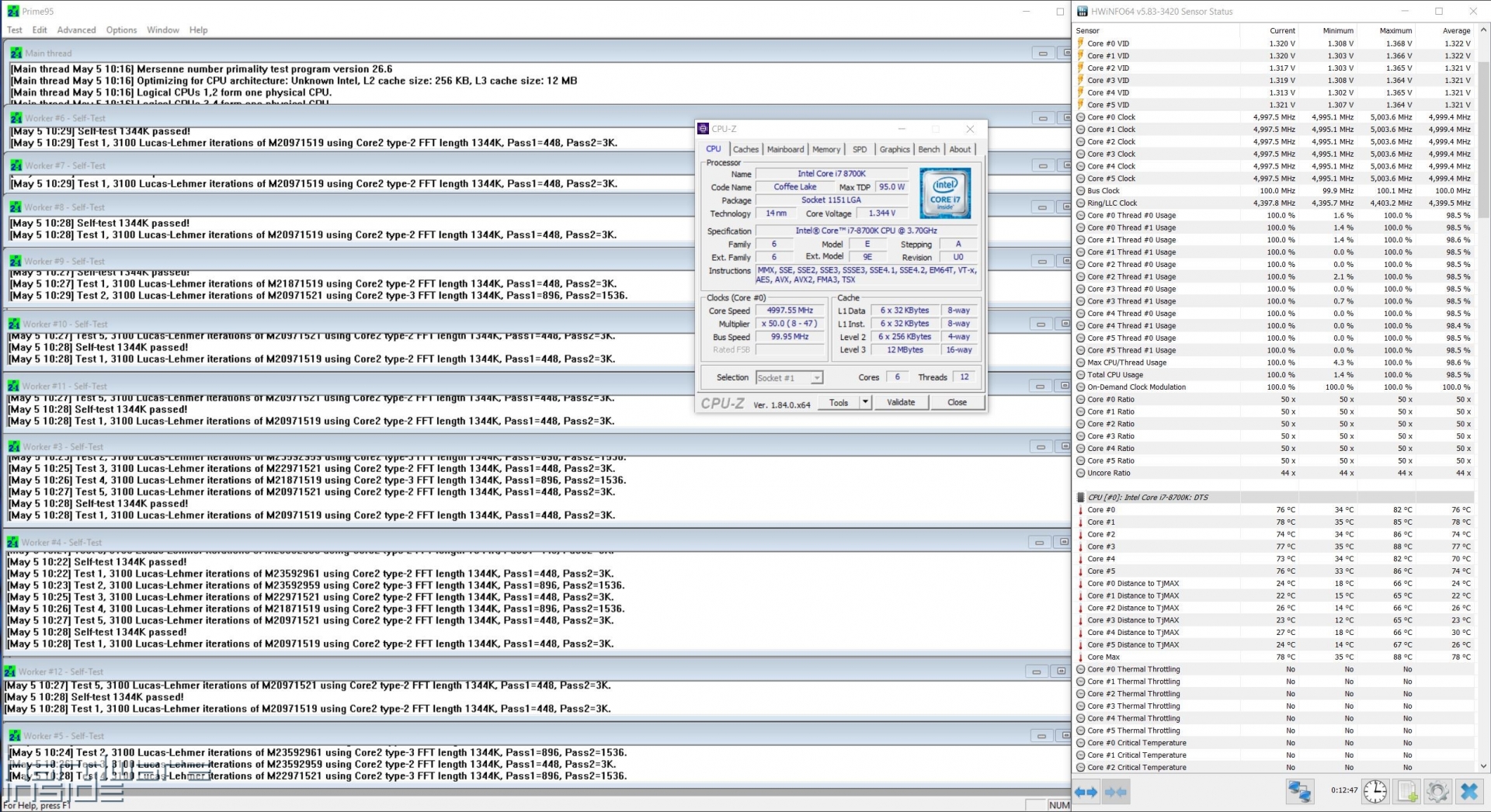Select the Uncore Ratio sensor row
This screenshot has height=812, width=1491.
click(1274, 473)
